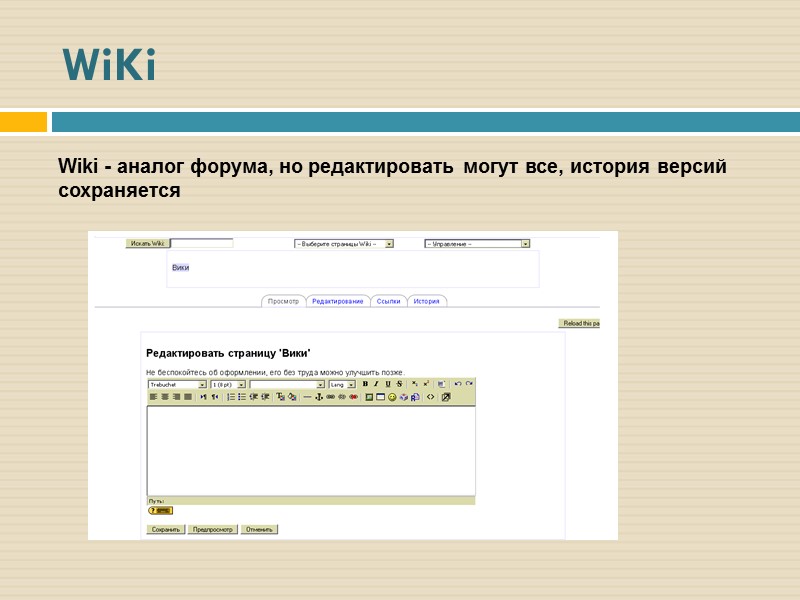The height and width of the screenshot is (600, 800).
Task: Insert a table
Action: click(381, 397)
